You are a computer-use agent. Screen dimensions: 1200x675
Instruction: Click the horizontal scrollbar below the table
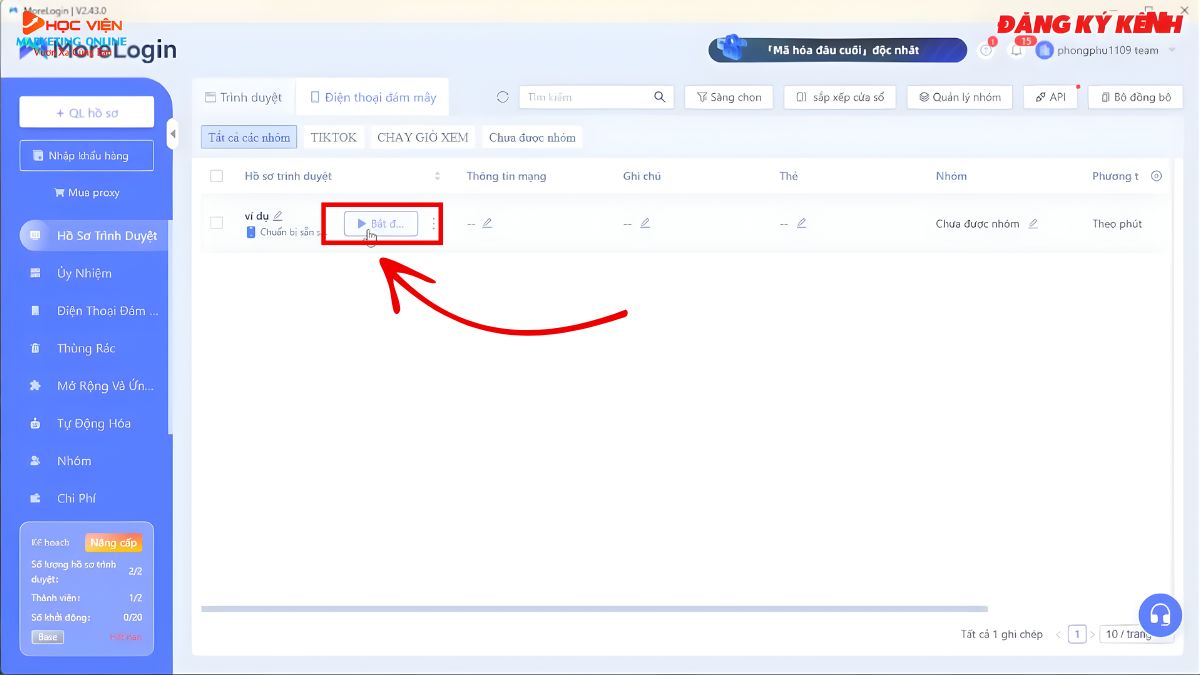[594, 608]
